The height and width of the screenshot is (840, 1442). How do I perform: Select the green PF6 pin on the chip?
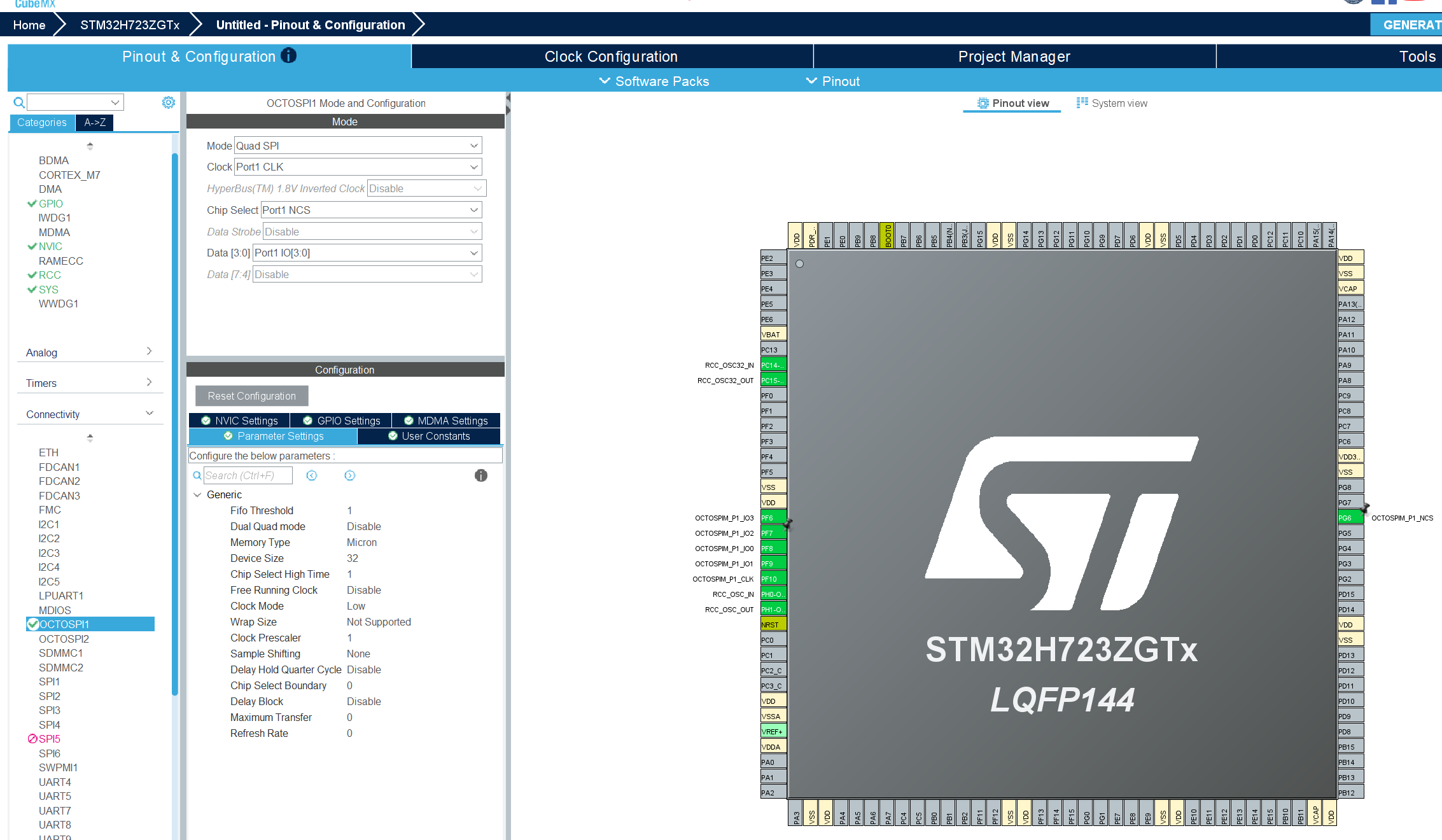tap(773, 517)
